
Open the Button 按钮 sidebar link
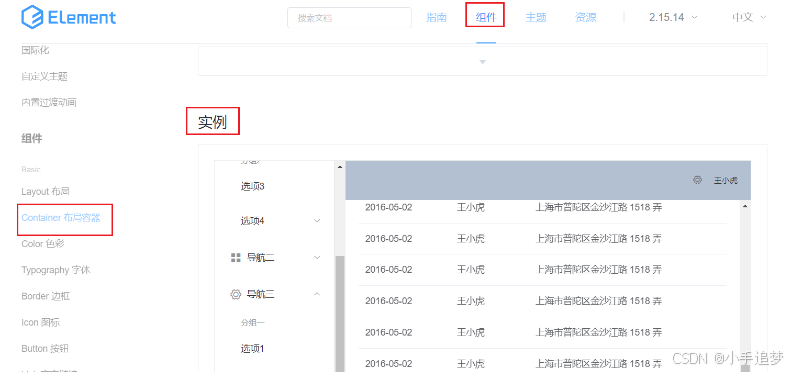pos(45,349)
